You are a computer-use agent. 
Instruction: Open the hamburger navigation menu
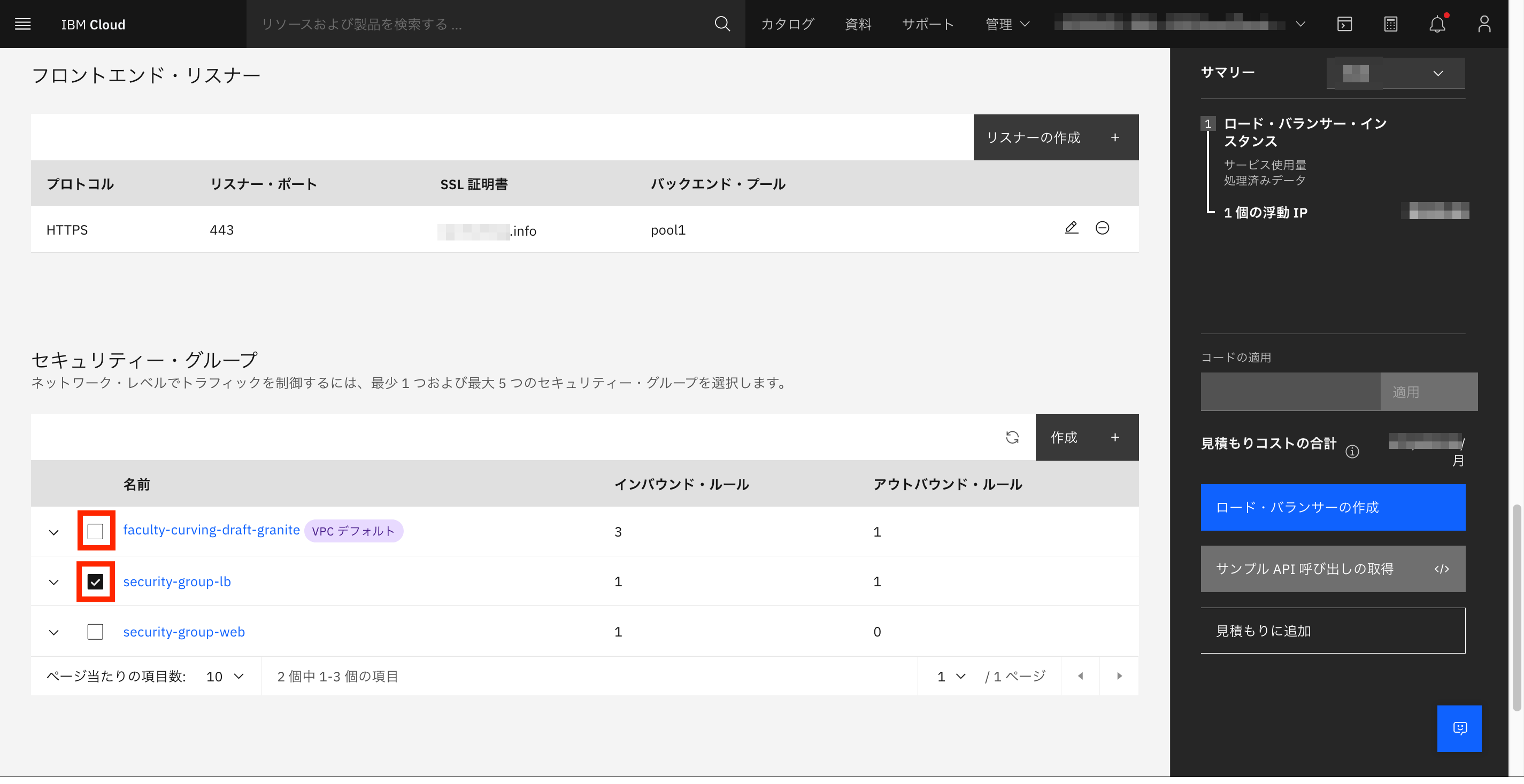click(x=22, y=24)
